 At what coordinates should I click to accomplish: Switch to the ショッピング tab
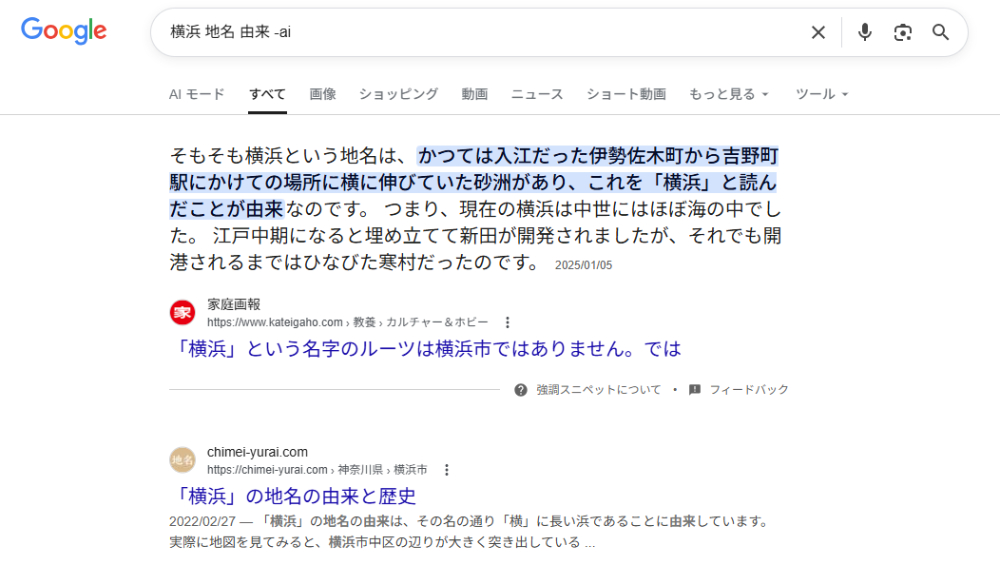399,94
